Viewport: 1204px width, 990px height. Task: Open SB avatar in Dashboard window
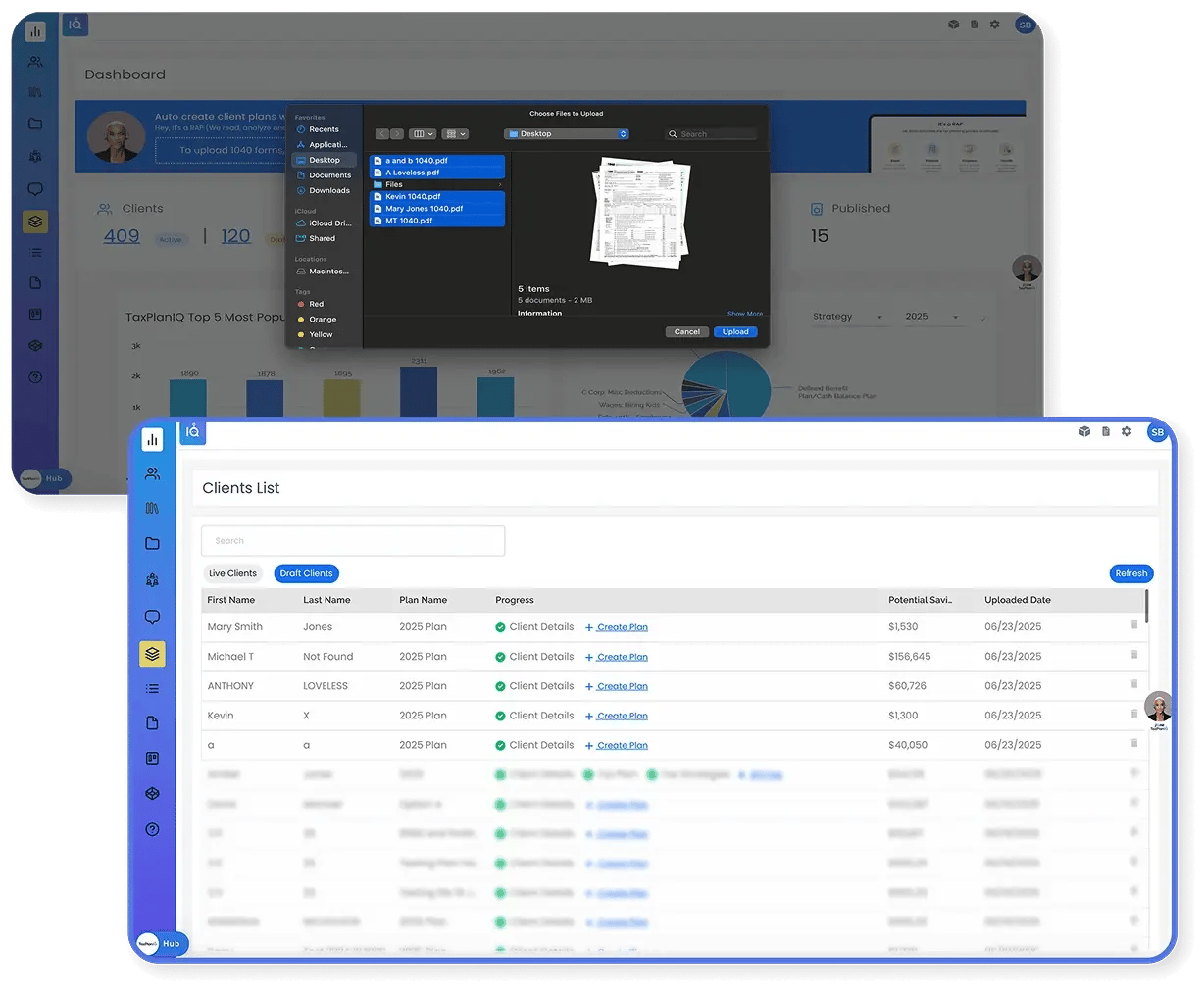[1025, 25]
